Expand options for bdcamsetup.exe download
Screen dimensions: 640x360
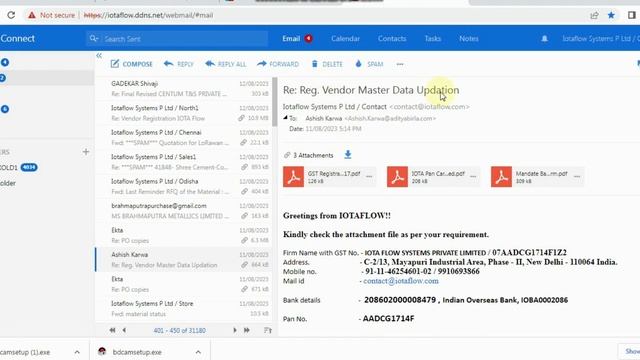coord(198,352)
